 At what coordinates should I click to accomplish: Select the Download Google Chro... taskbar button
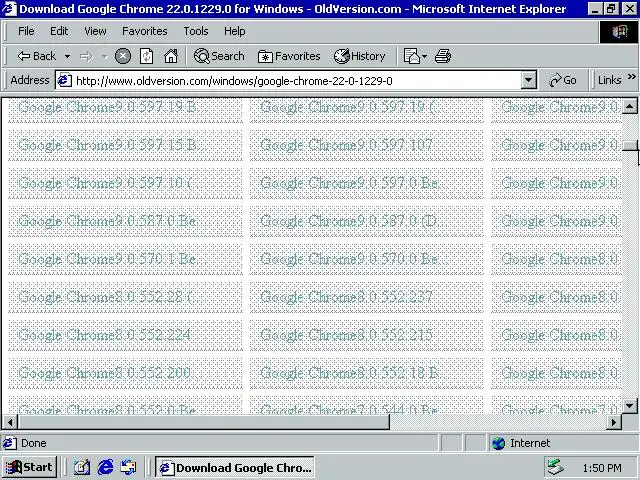coord(235,467)
